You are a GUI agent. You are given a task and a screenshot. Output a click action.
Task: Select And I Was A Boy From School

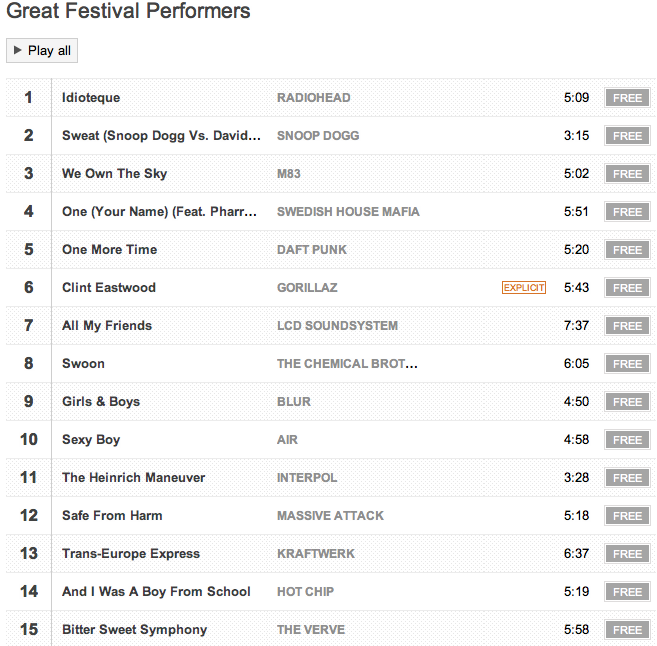click(x=156, y=592)
